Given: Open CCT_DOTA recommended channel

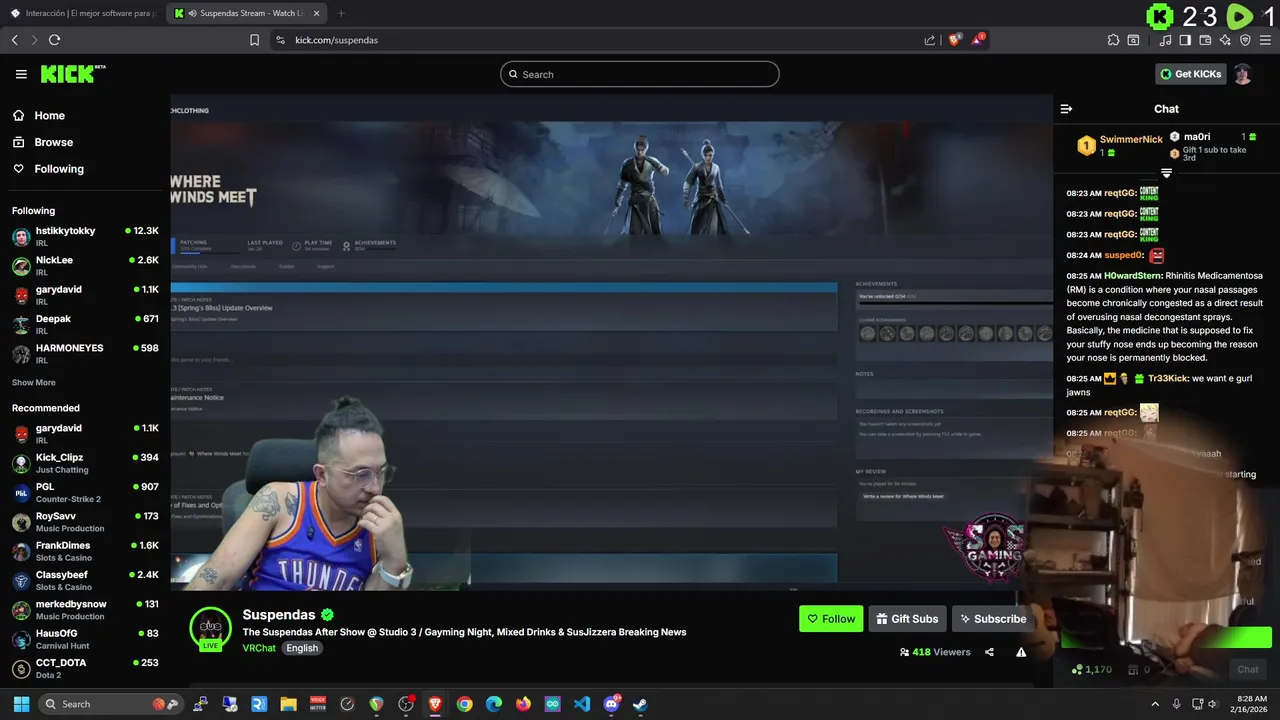Looking at the screenshot, I should point(85,668).
